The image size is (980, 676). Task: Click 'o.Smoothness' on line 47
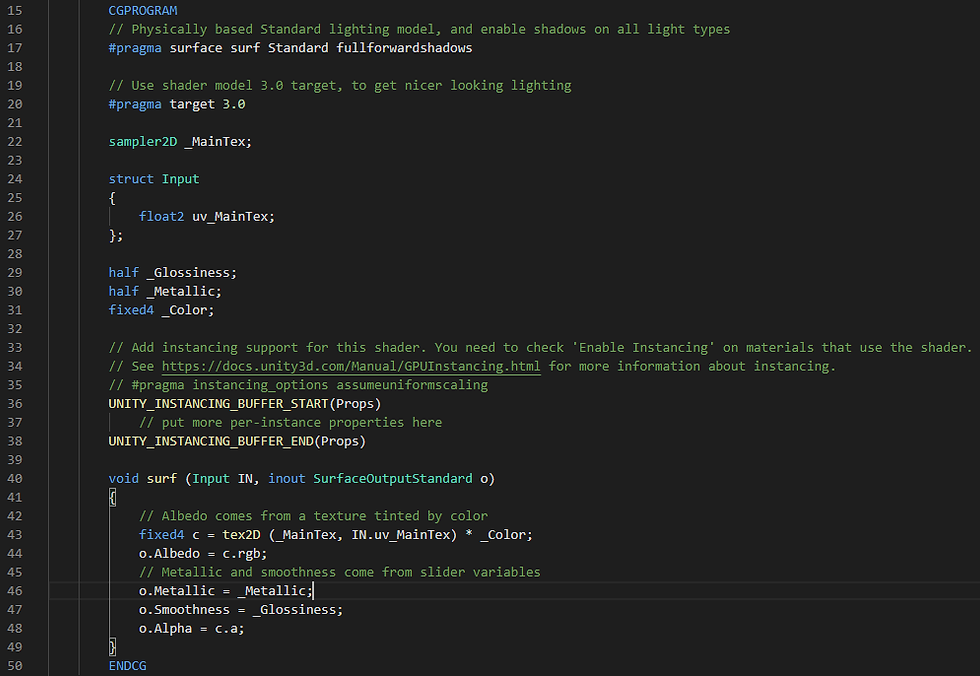coord(184,610)
